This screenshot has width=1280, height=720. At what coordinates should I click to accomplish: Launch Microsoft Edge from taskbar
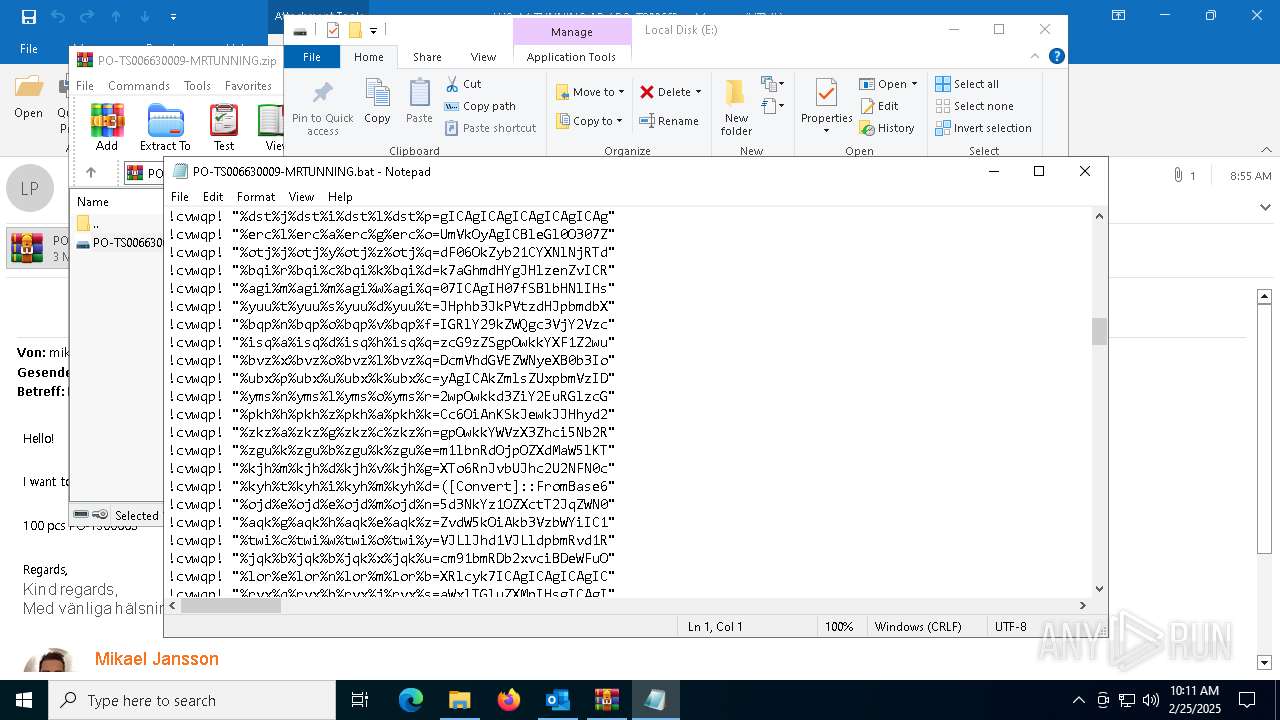tap(411, 700)
